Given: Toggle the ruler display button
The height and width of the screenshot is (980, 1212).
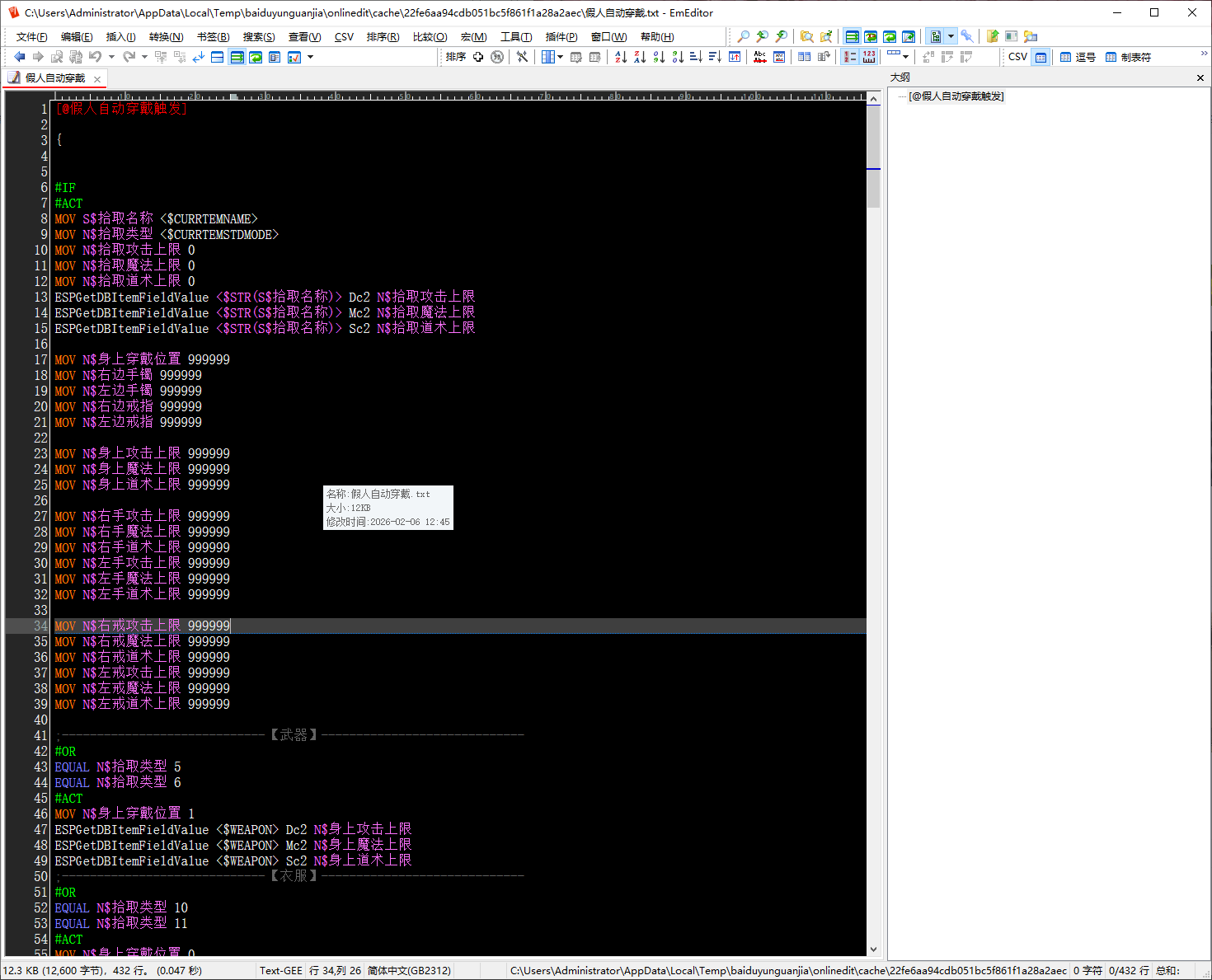Looking at the screenshot, I should click(x=868, y=57).
